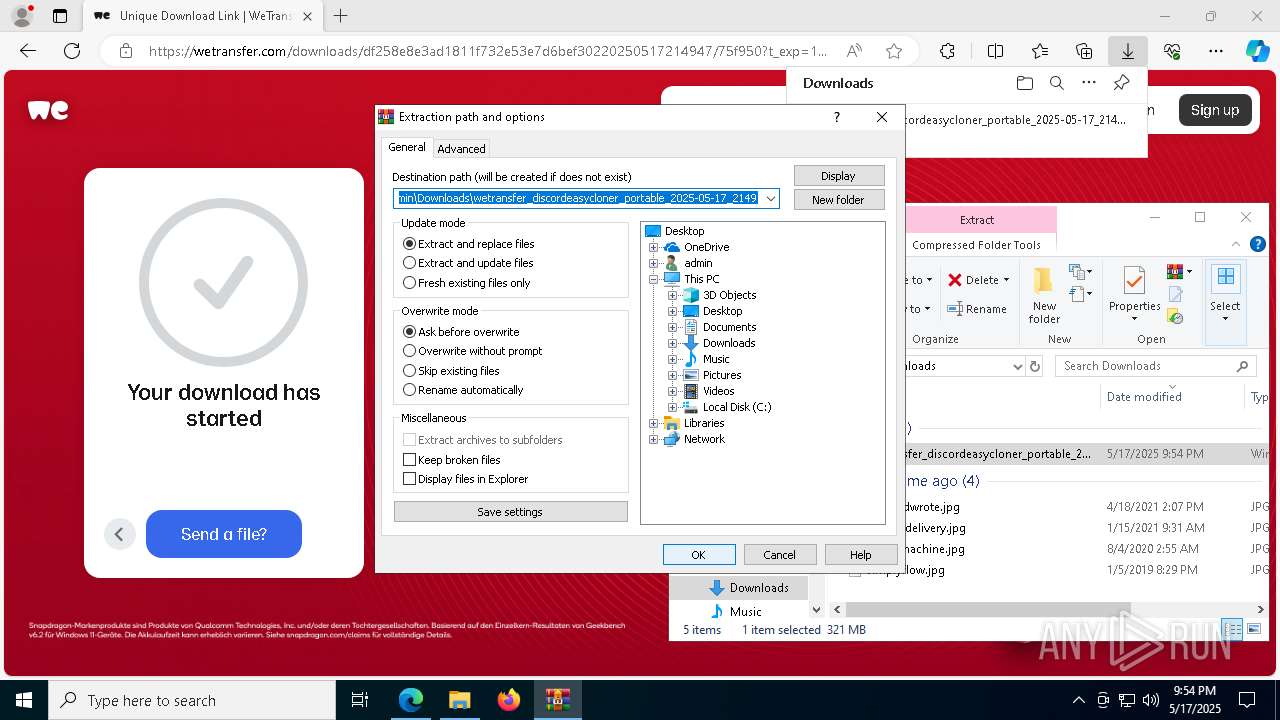Open Windows Start menu

coord(23,700)
